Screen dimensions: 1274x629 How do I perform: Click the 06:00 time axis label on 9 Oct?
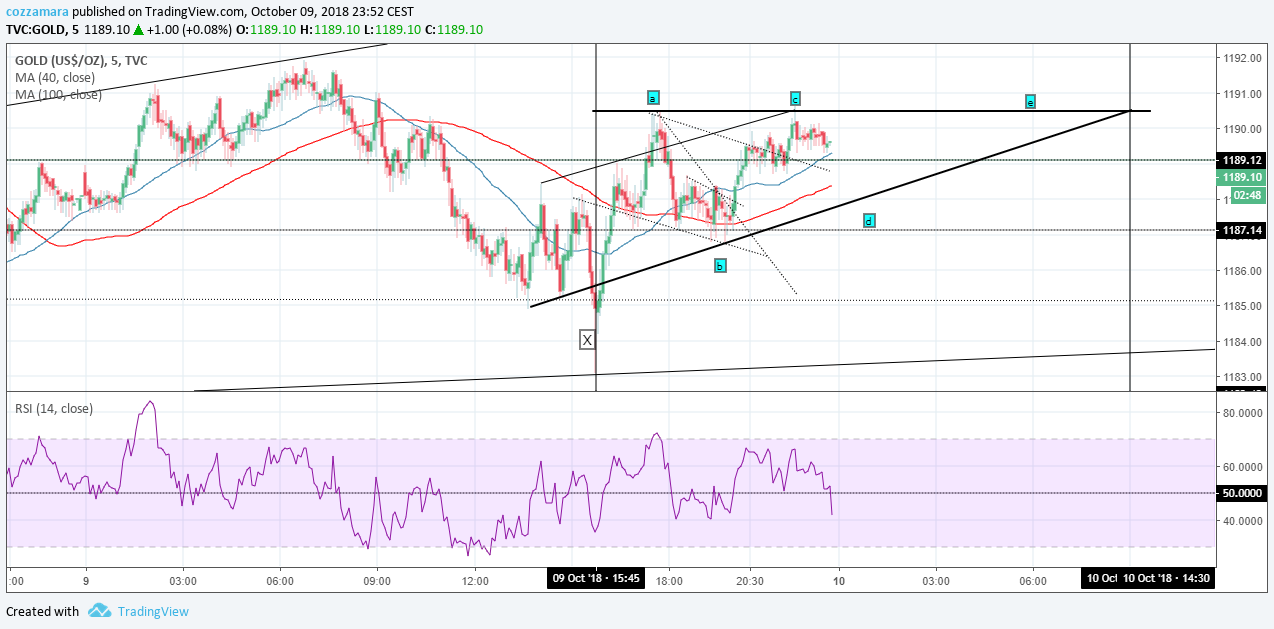(279, 580)
